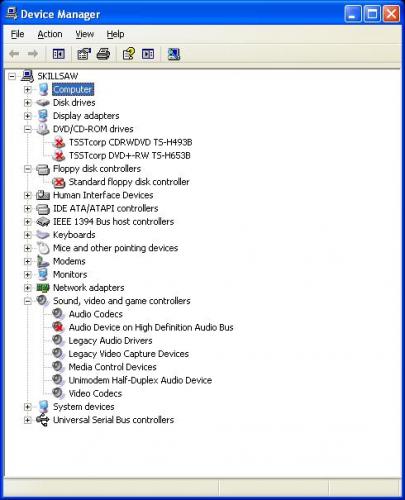The image size is (405, 500).
Task: Click the Back arrow toolbar button
Action: pos(14,54)
